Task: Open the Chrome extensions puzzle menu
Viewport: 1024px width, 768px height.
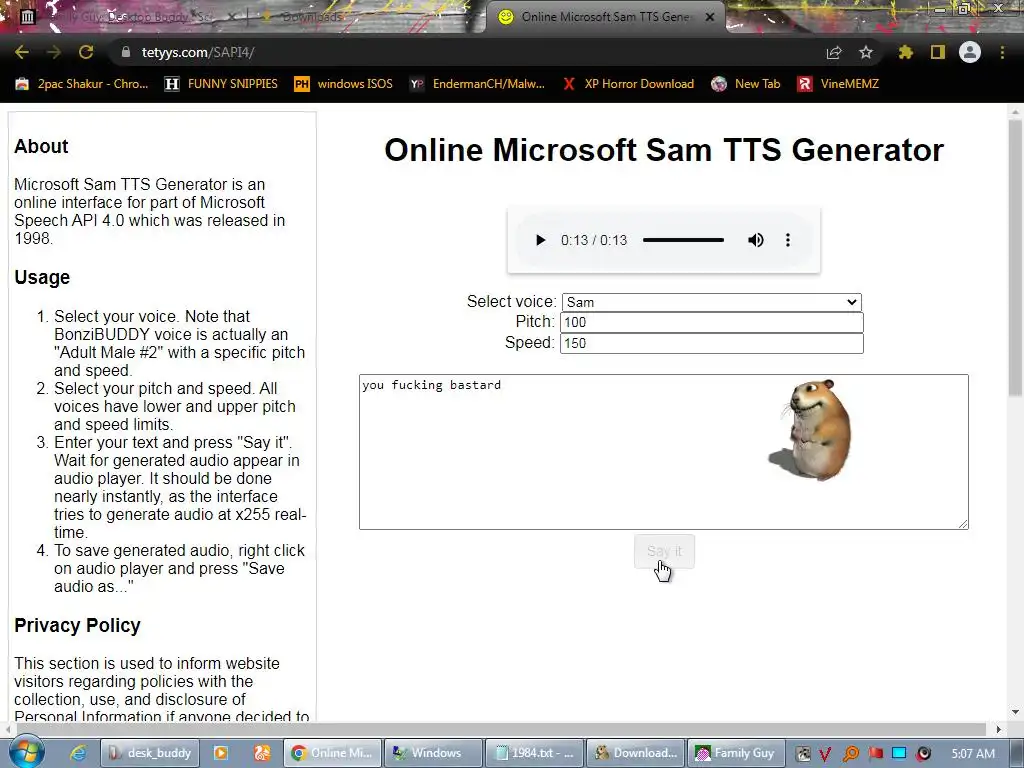Action: (906, 52)
